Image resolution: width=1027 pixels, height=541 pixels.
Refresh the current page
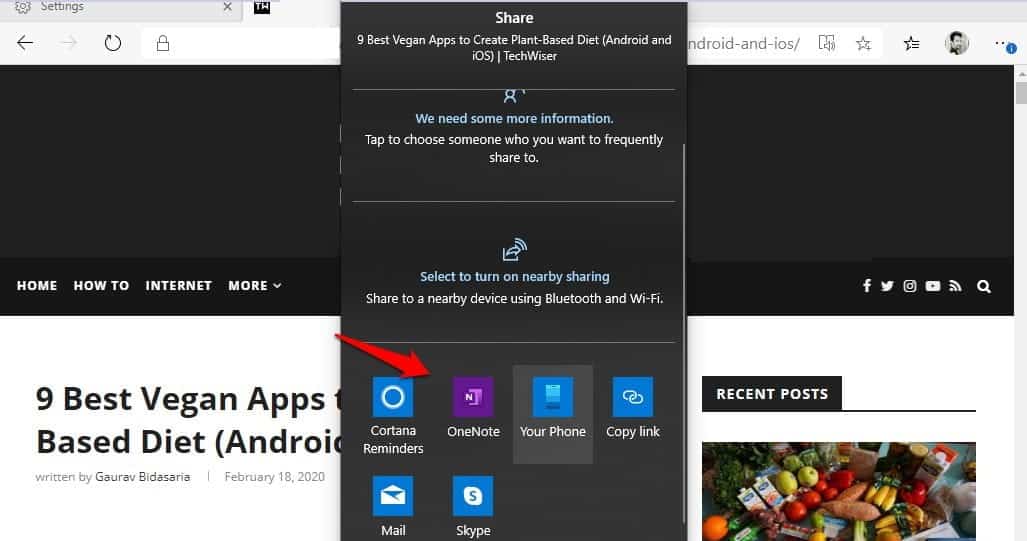point(113,43)
